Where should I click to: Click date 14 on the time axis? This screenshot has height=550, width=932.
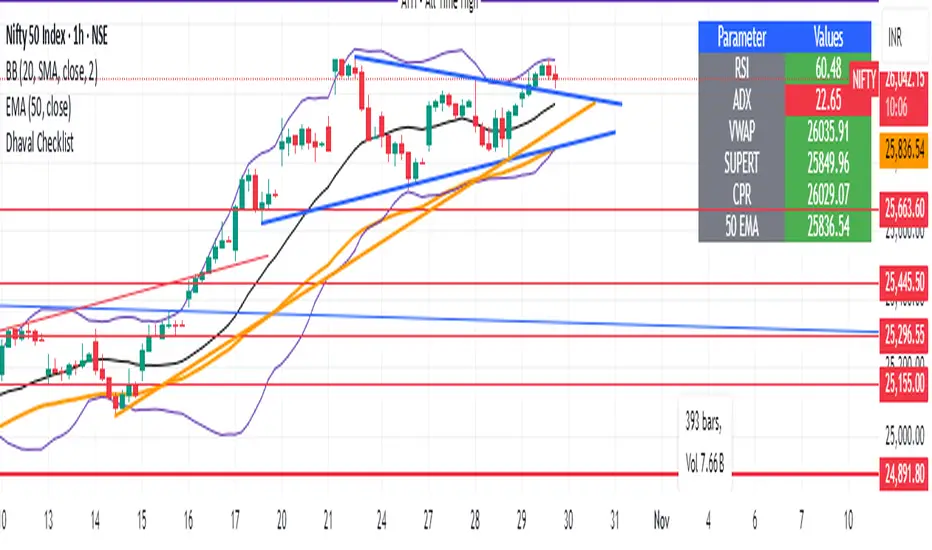pos(95,521)
